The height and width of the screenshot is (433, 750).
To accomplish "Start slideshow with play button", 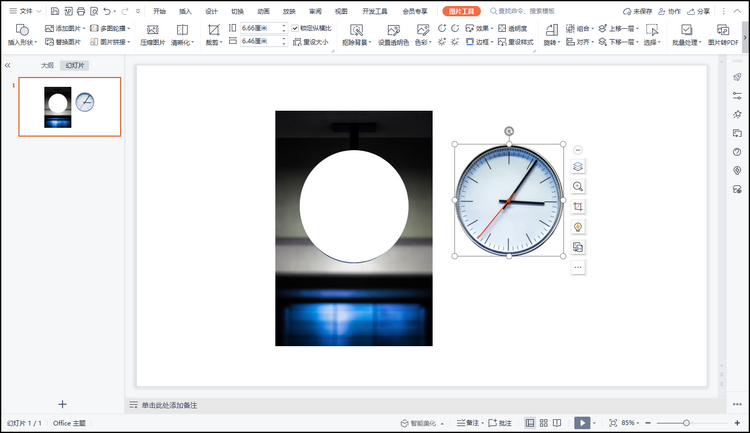I will (582, 423).
